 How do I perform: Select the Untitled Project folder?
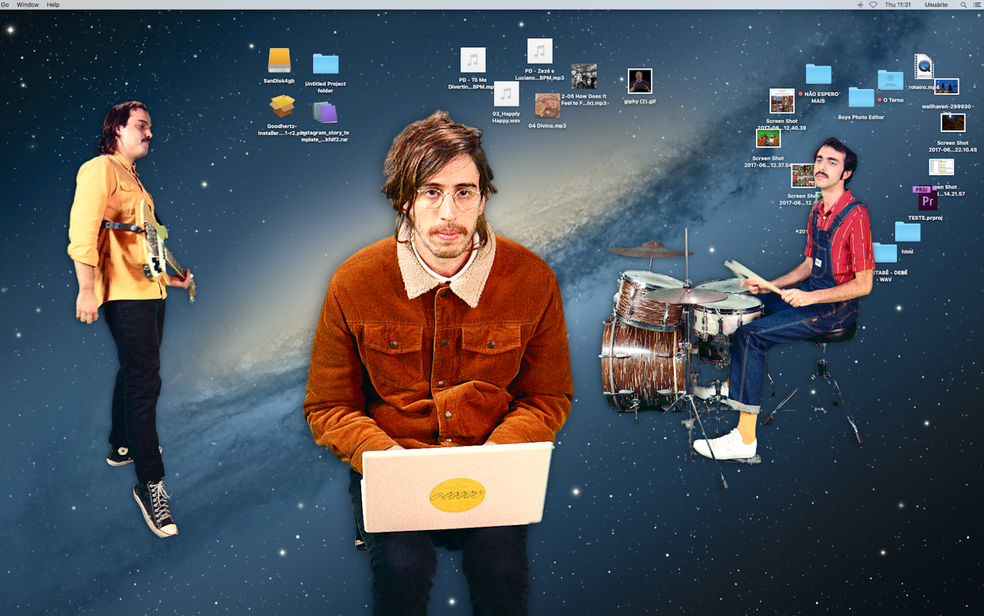click(x=325, y=65)
